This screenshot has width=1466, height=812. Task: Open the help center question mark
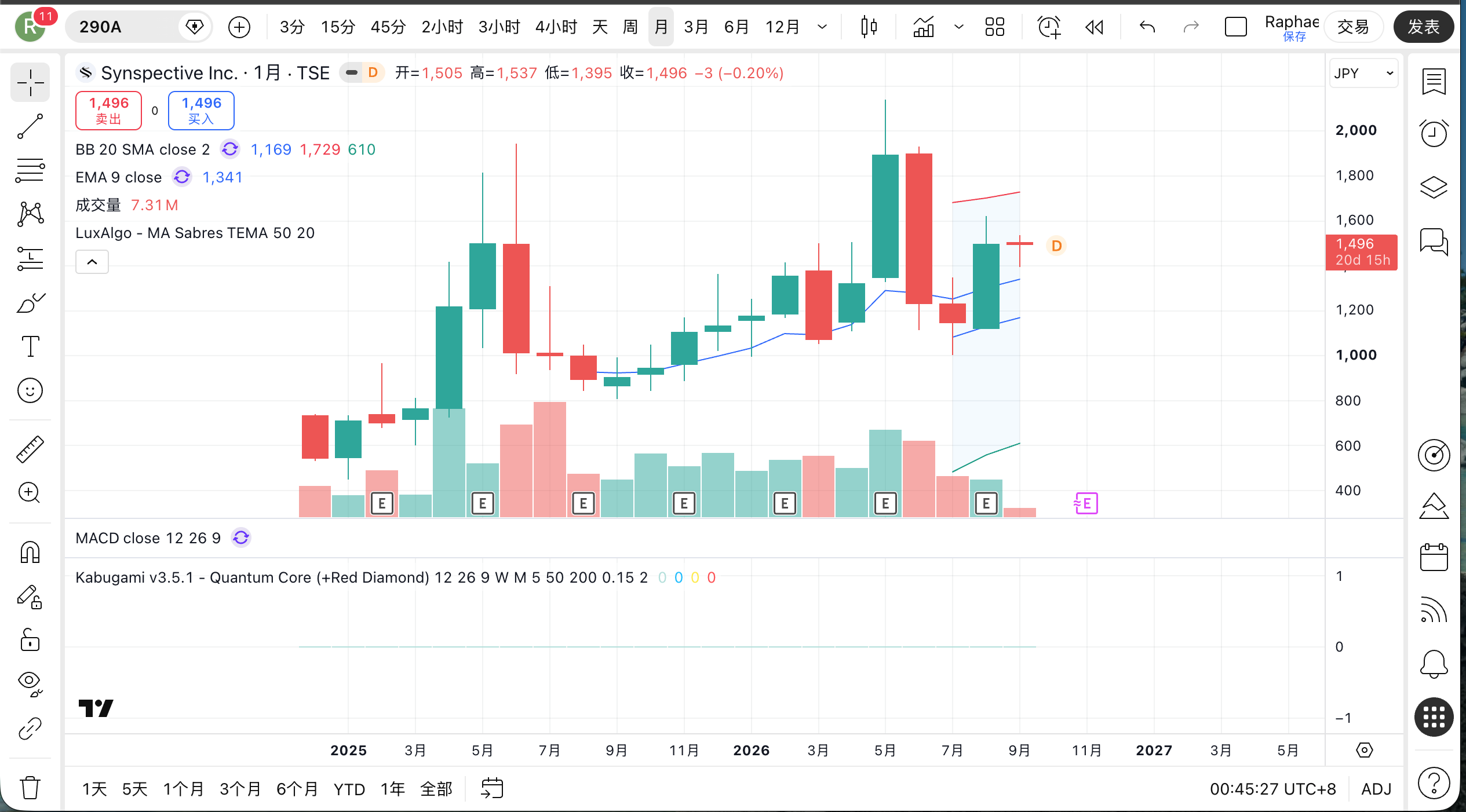(1434, 783)
